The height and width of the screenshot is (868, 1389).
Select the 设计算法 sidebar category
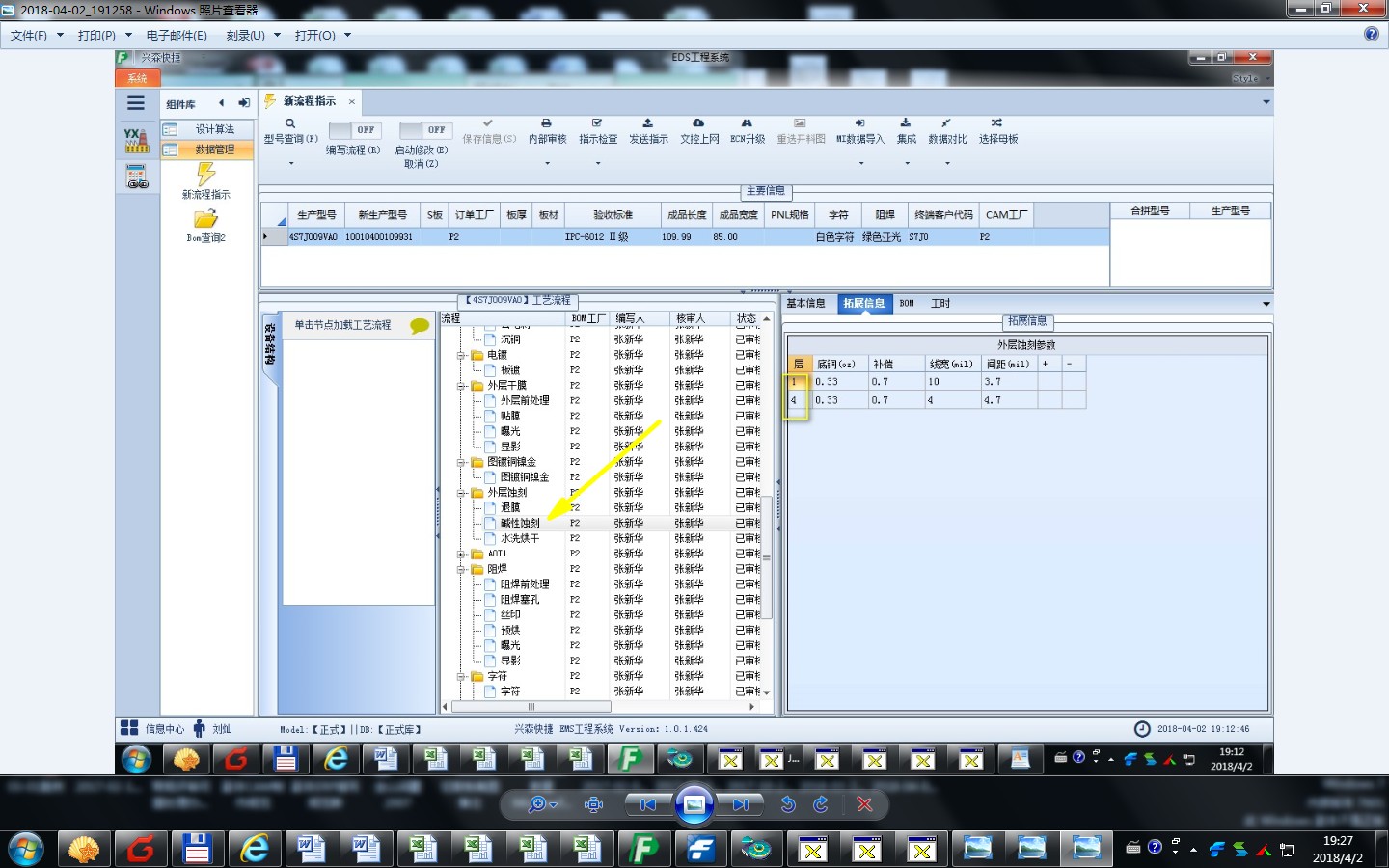click(x=206, y=129)
